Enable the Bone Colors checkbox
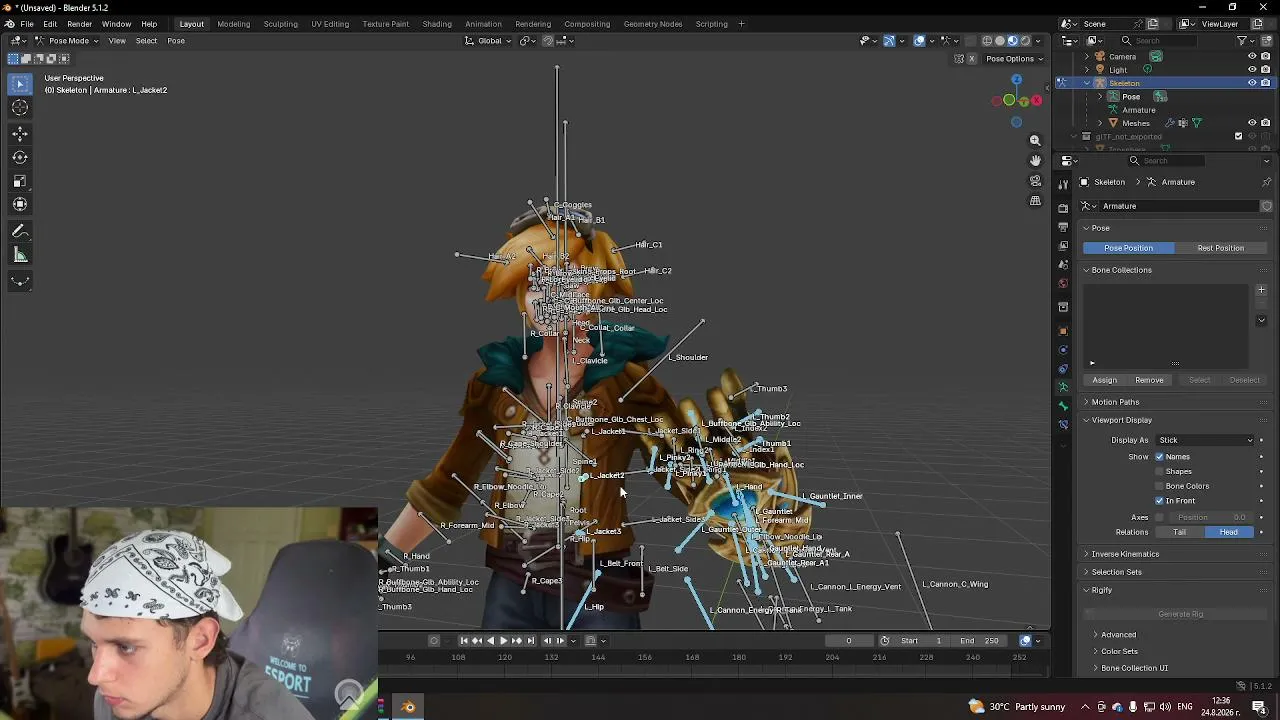 pyautogui.click(x=1160, y=486)
